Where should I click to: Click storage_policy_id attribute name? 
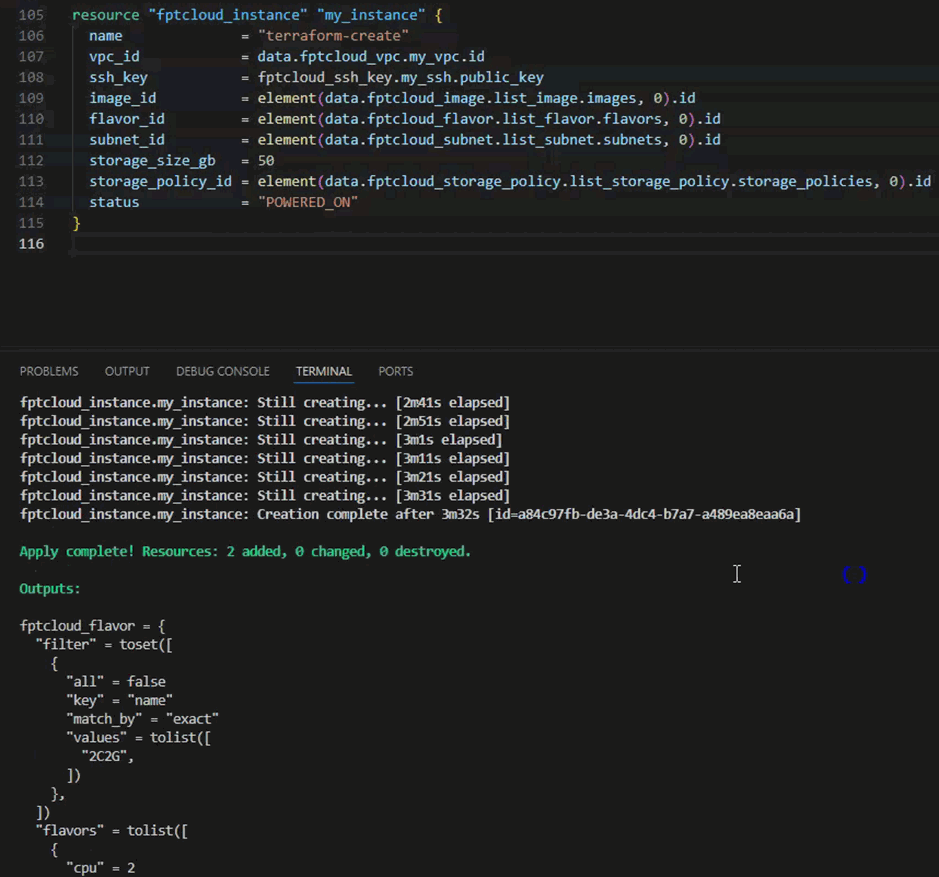click(160, 182)
